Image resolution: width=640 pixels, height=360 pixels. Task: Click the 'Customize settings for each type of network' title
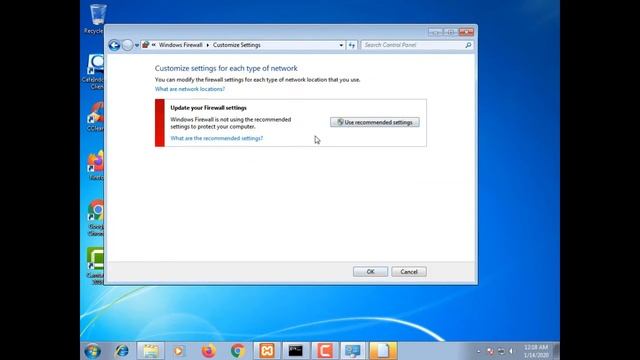tap(226, 68)
